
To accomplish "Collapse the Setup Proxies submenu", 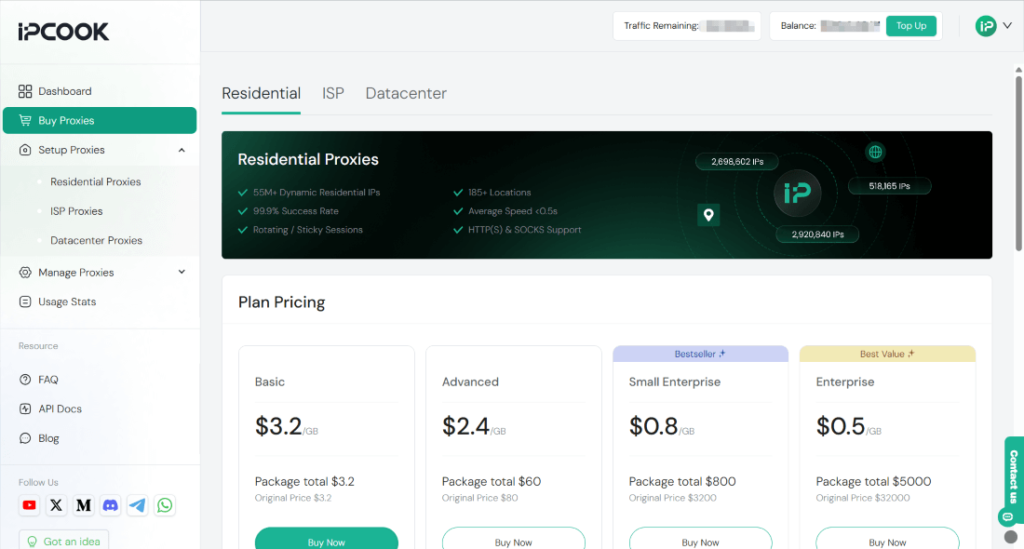I will [x=181, y=150].
